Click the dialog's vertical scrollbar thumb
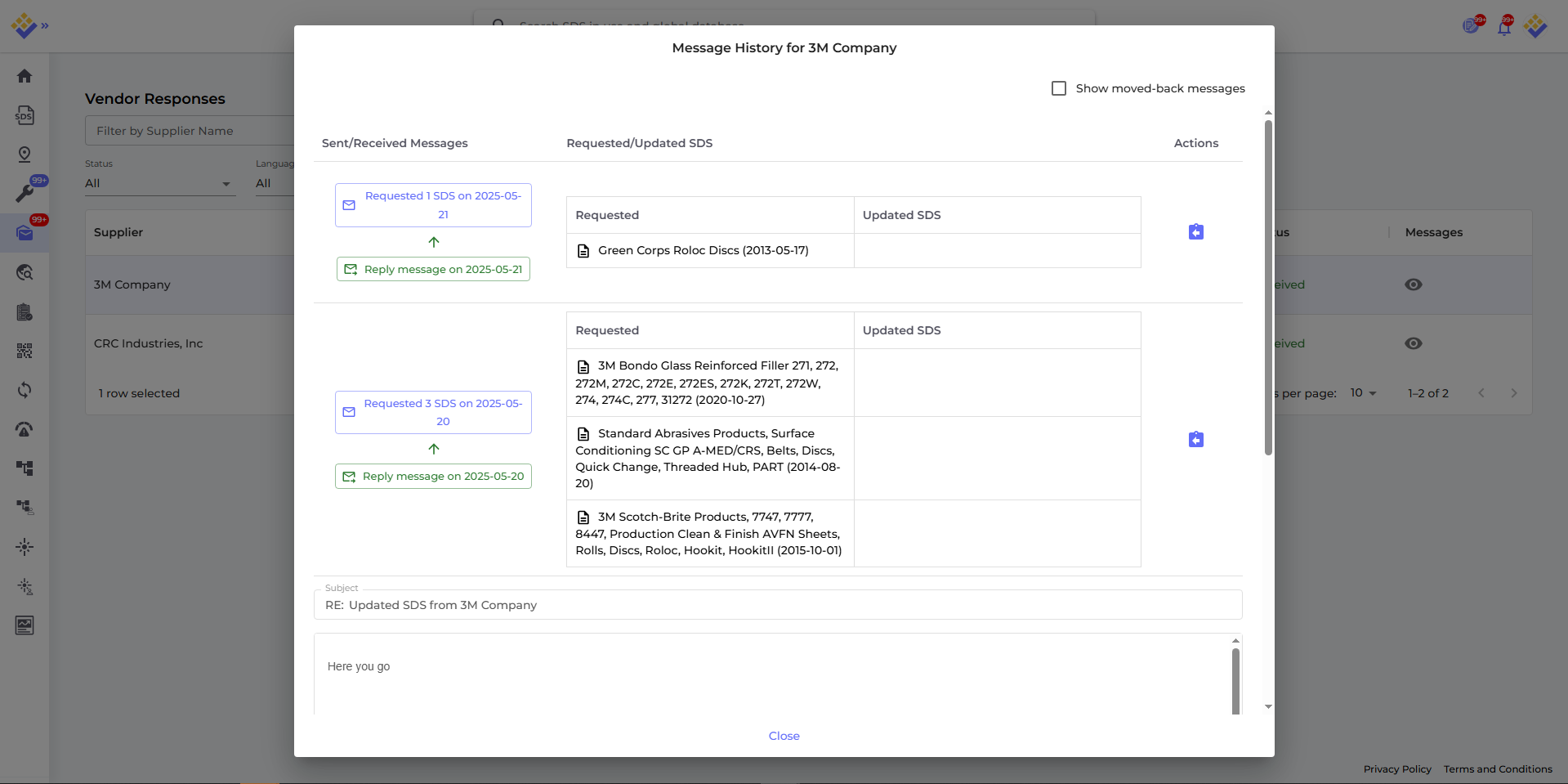The image size is (1568, 784). (x=1268, y=288)
